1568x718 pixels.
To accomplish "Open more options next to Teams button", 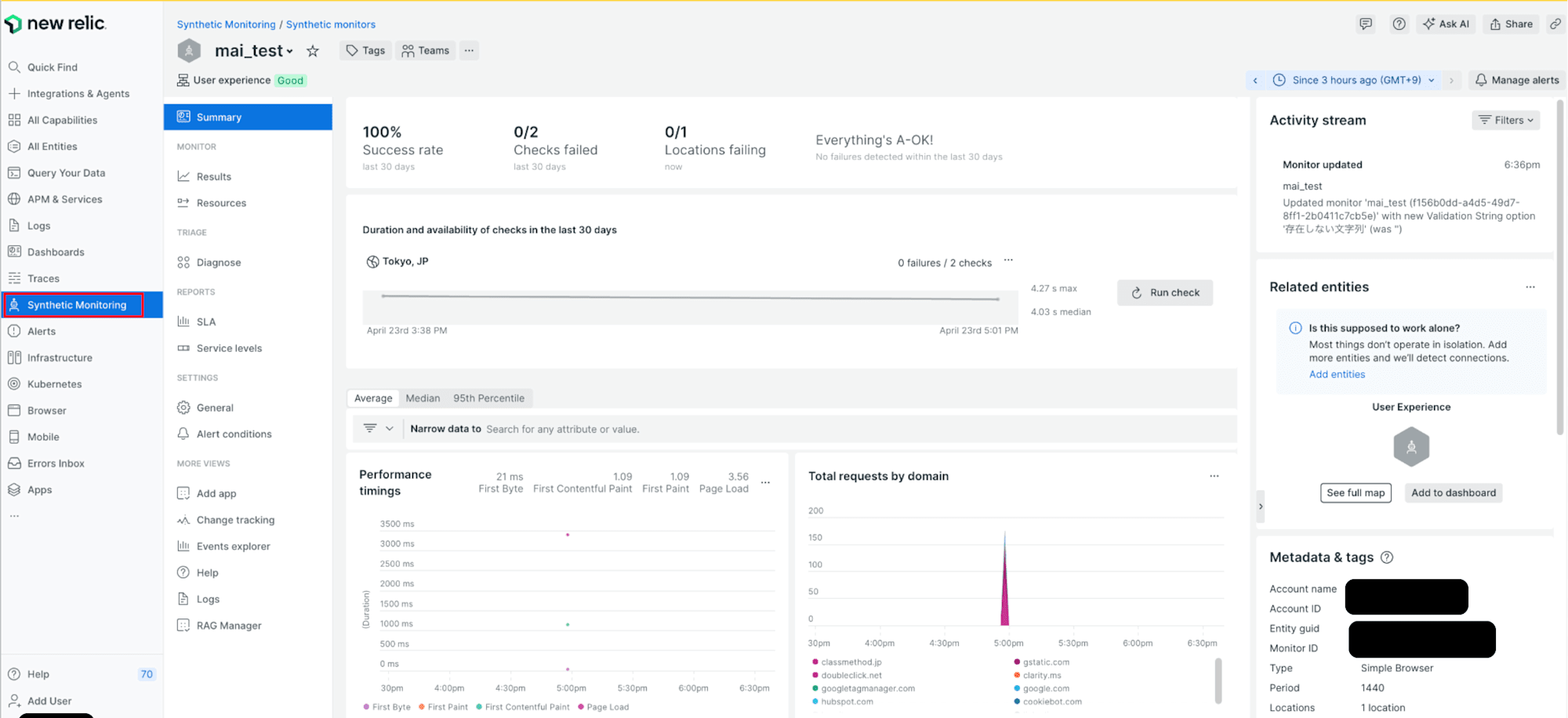I will 469,51.
